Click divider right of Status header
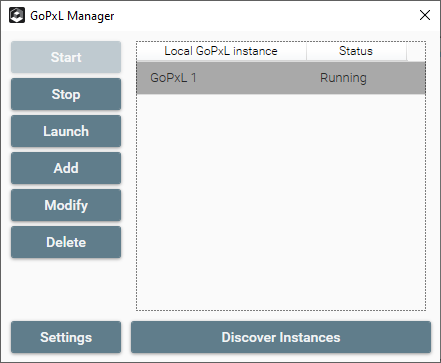The width and height of the screenshot is (441, 363). point(407,51)
